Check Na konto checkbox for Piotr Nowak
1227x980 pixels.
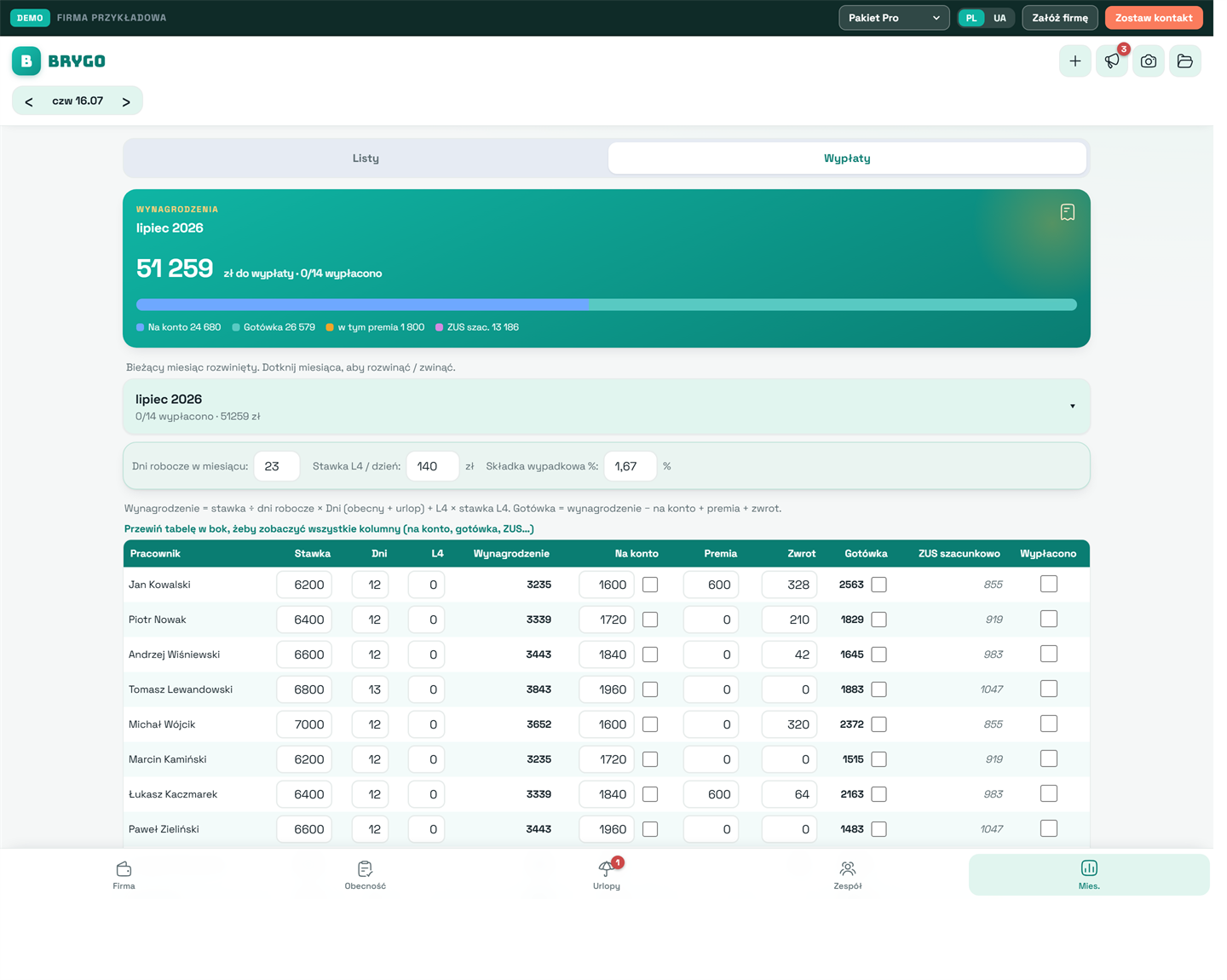tap(650, 620)
